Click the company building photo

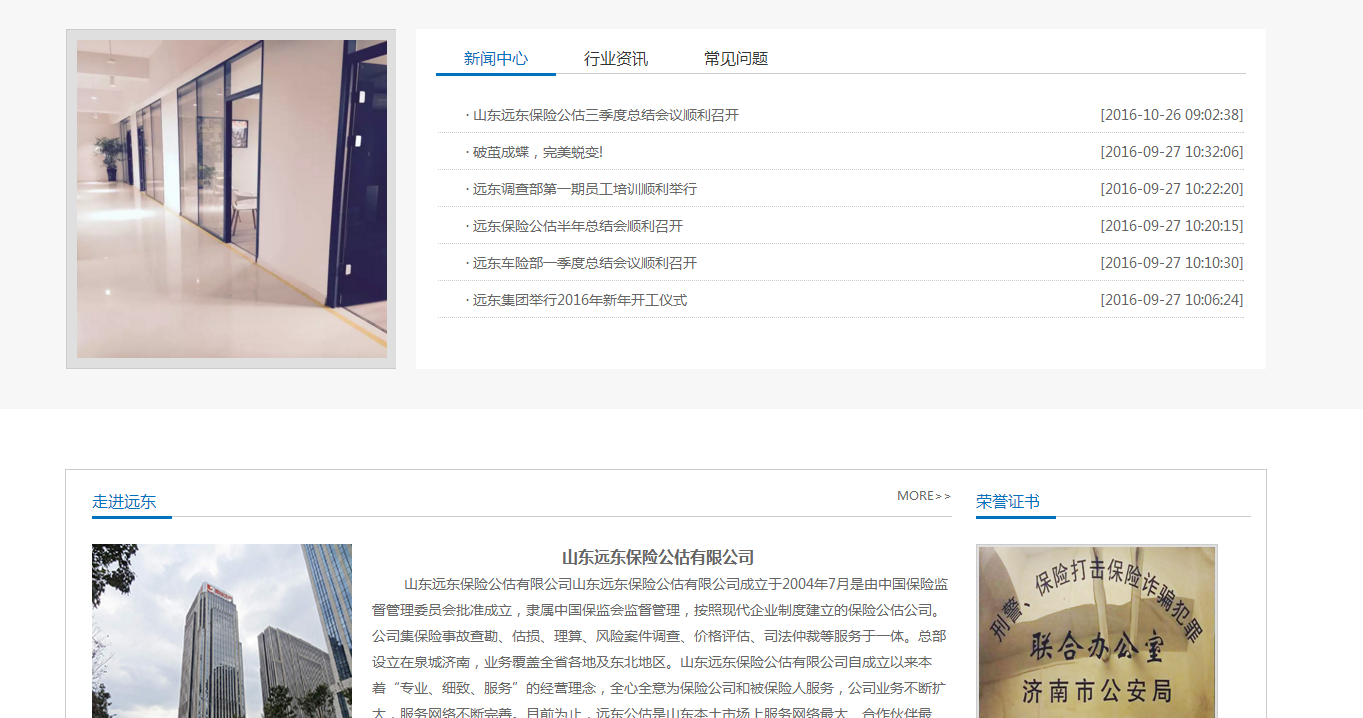pyautogui.click(x=222, y=631)
